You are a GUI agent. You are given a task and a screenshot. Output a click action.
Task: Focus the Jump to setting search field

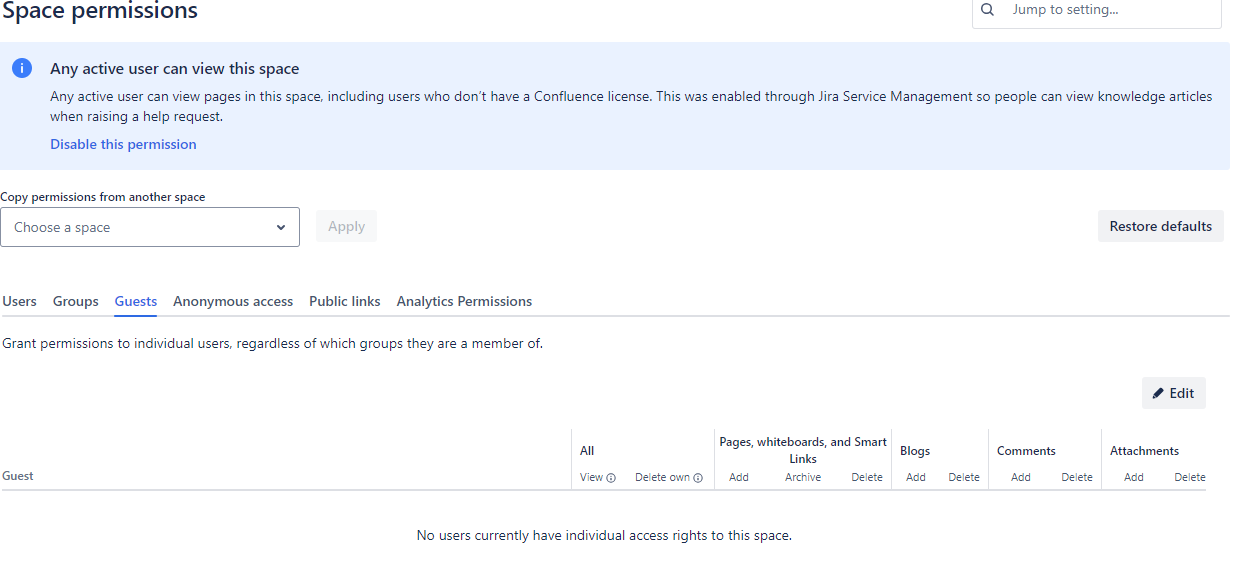tap(1097, 10)
